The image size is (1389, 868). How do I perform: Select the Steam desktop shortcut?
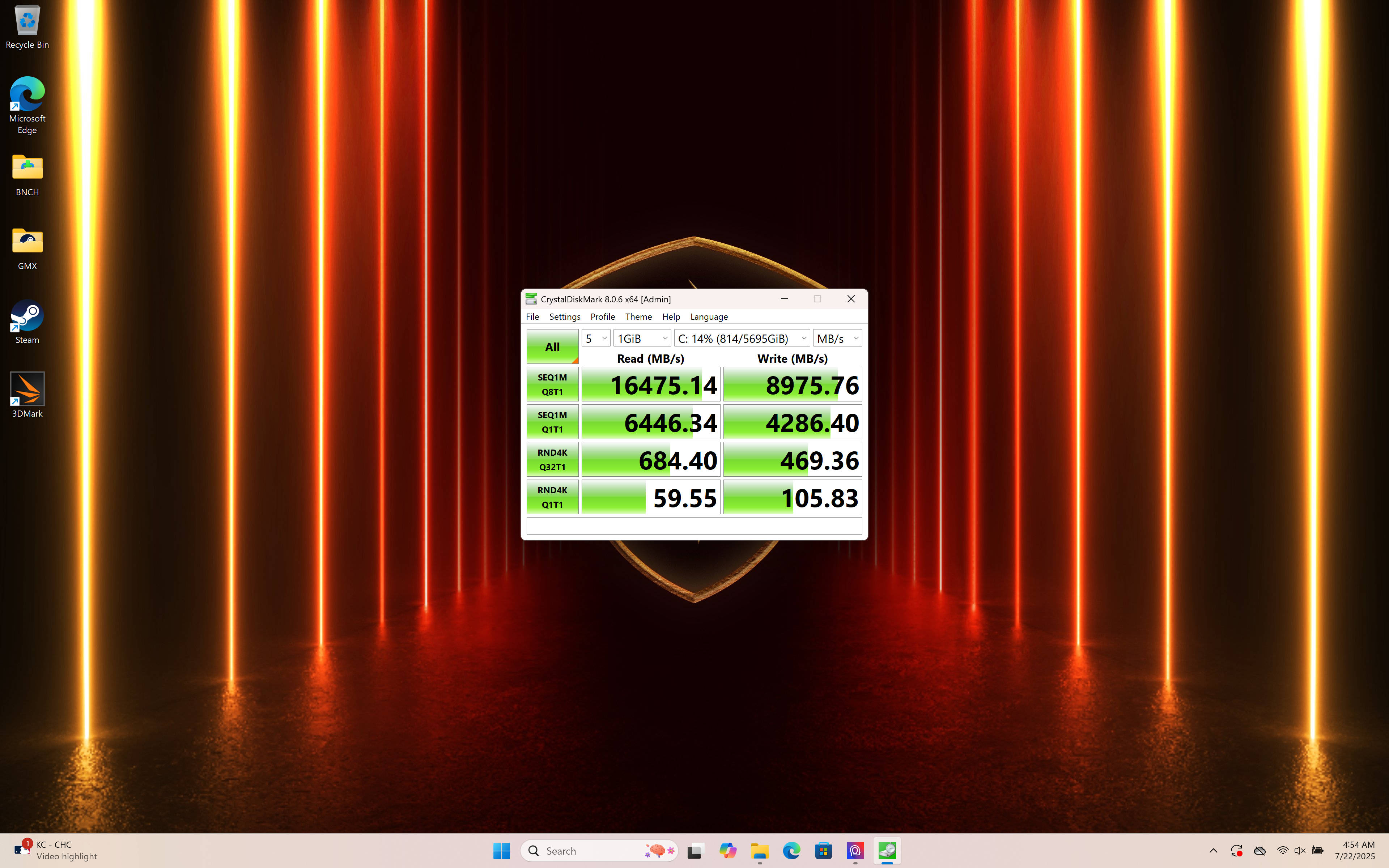[x=27, y=322]
